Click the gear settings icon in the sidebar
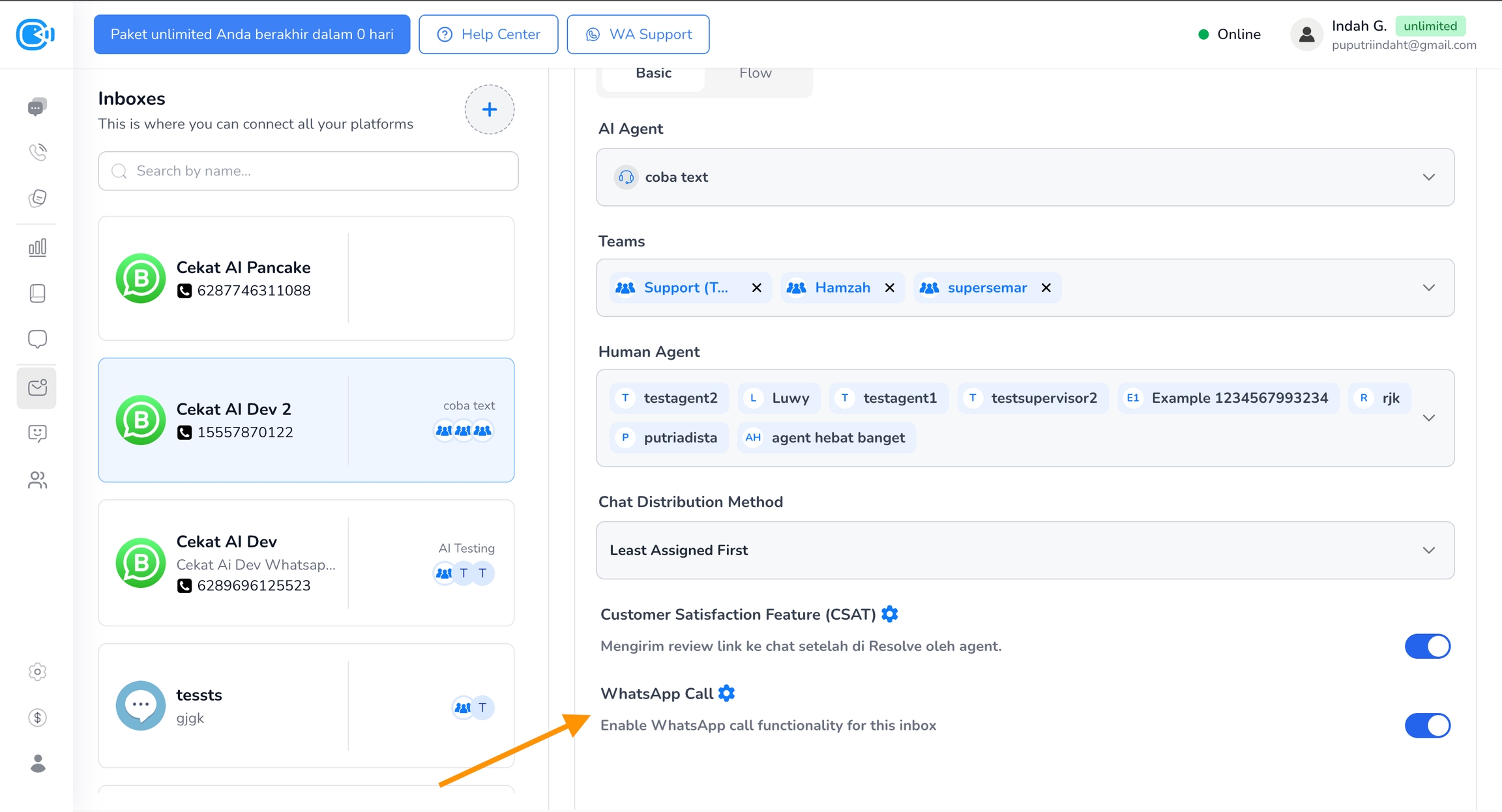 (x=37, y=672)
